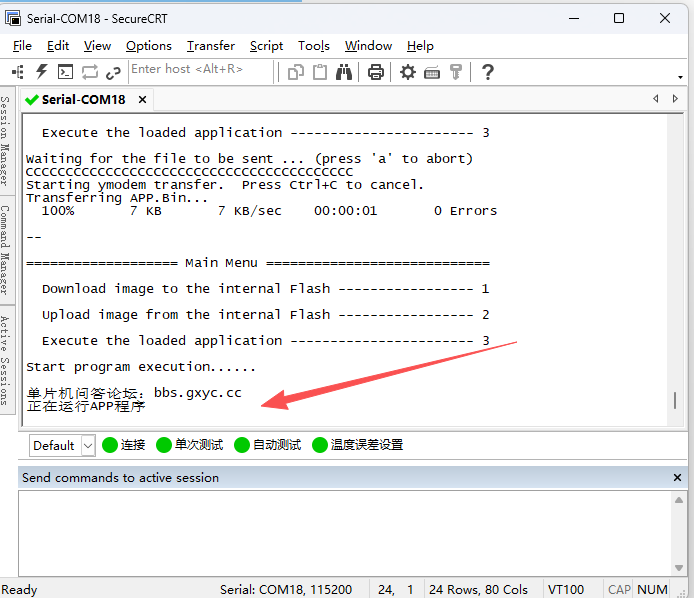
Task: Click the terminal vertical scrollbar thumb
Action: pyautogui.click(x=674, y=400)
